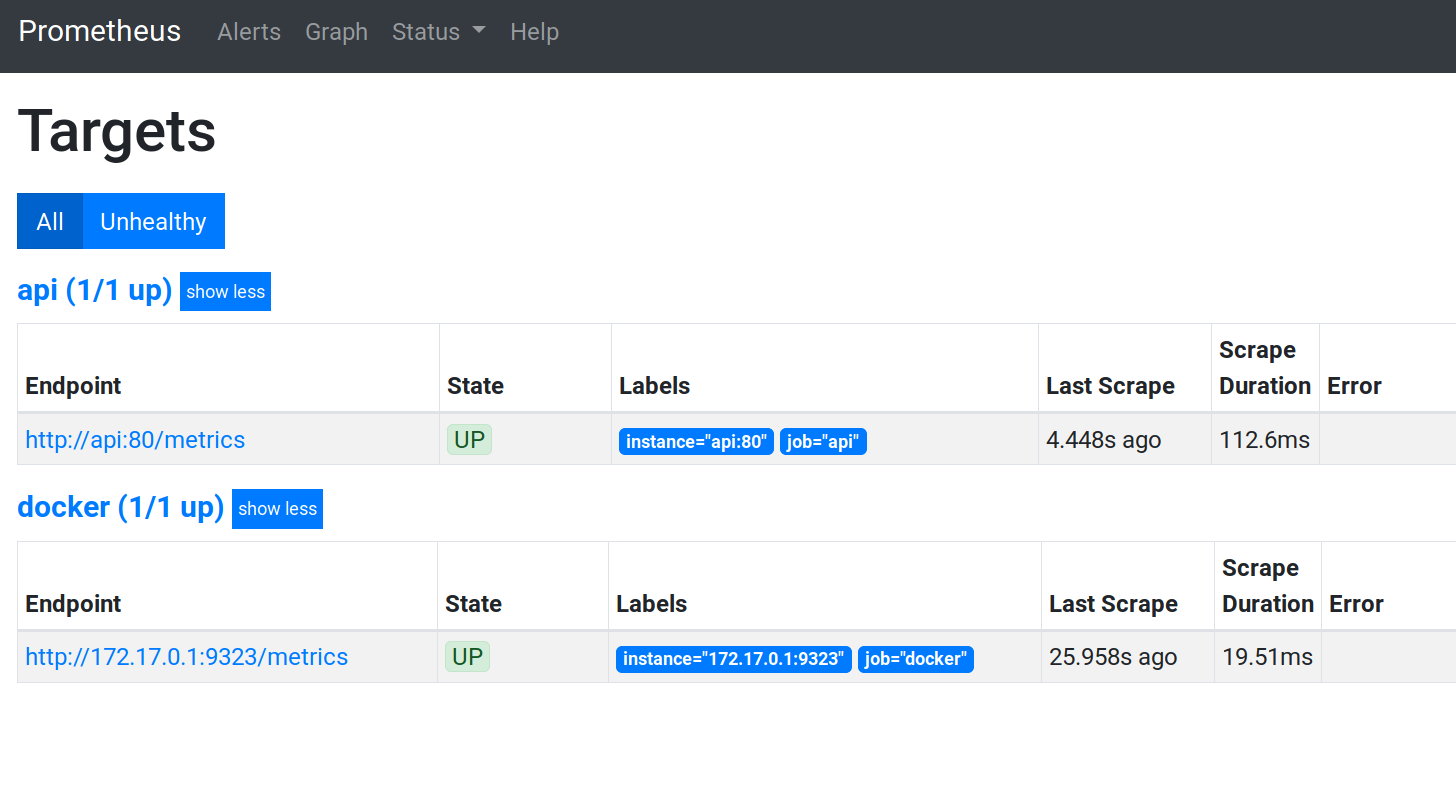Click the job="api" label badge

(x=823, y=442)
